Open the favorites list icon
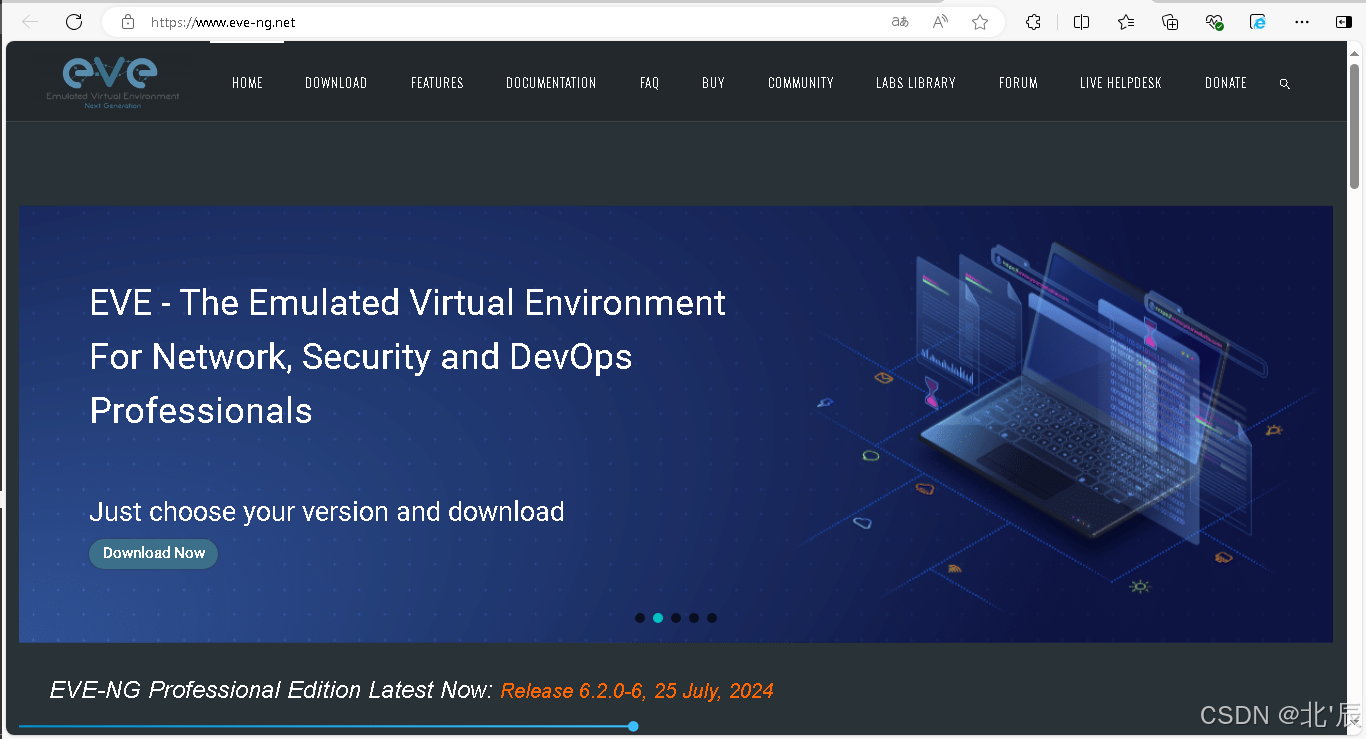Image resolution: width=1366 pixels, height=739 pixels. coord(1126,21)
